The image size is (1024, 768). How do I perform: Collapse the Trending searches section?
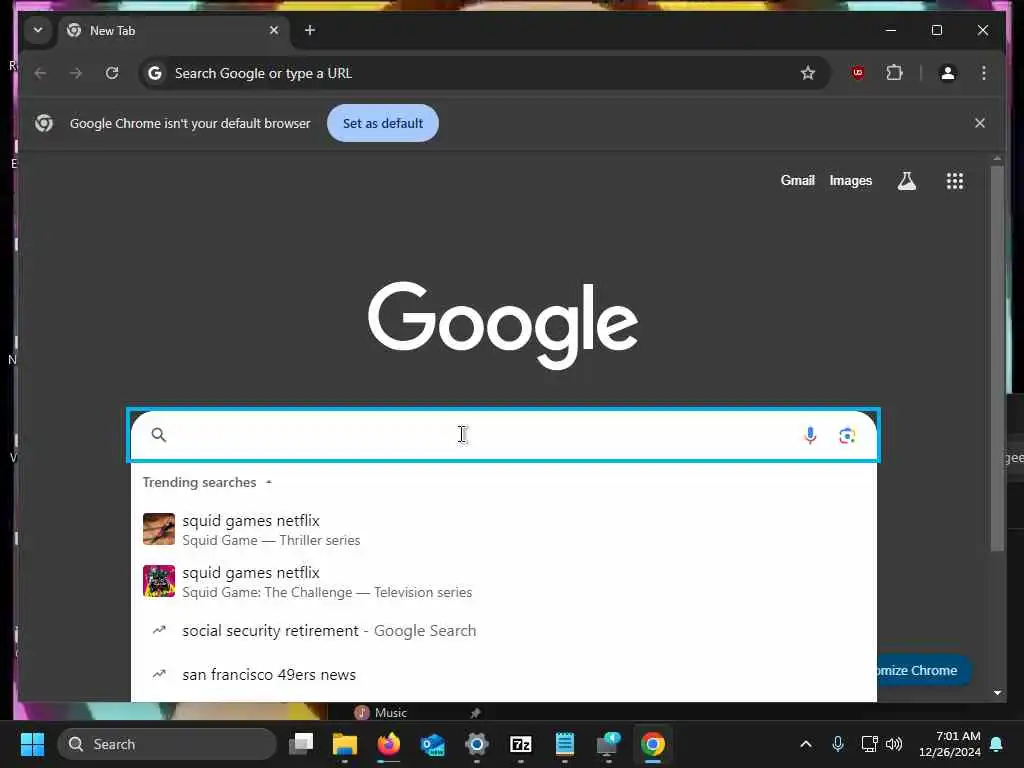[x=268, y=483]
